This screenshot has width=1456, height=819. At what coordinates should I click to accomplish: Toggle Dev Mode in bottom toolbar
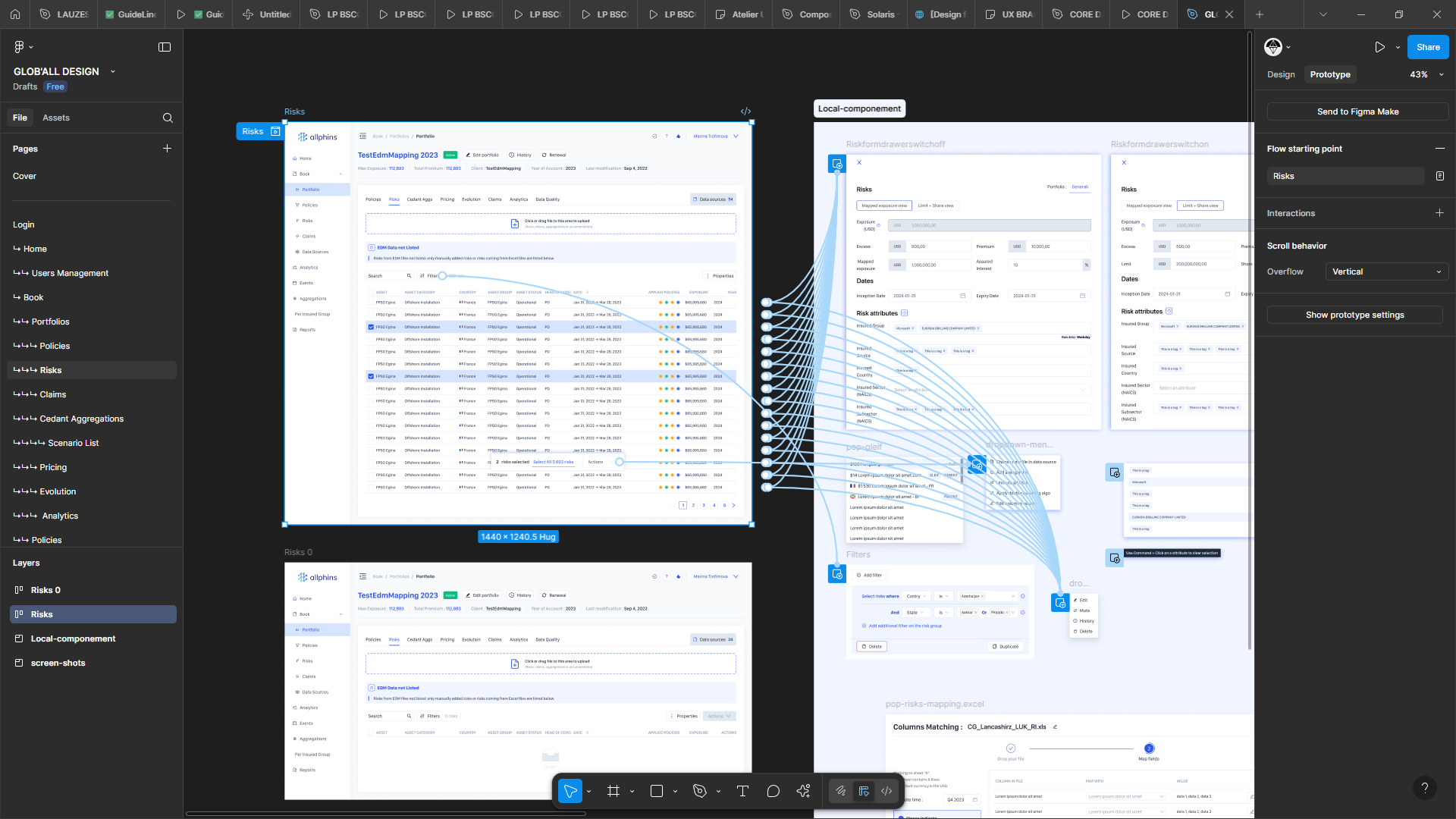tap(886, 791)
